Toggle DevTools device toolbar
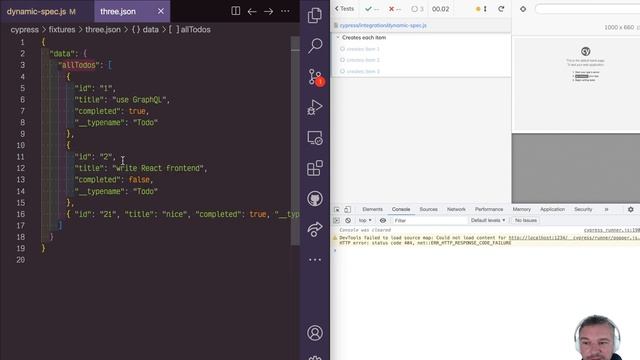The width and height of the screenshot is (640, 360). [347, 209]
